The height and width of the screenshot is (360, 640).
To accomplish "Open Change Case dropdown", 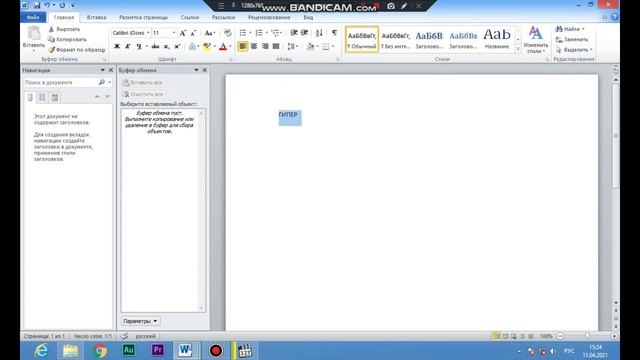I will [x=209, y=33].
